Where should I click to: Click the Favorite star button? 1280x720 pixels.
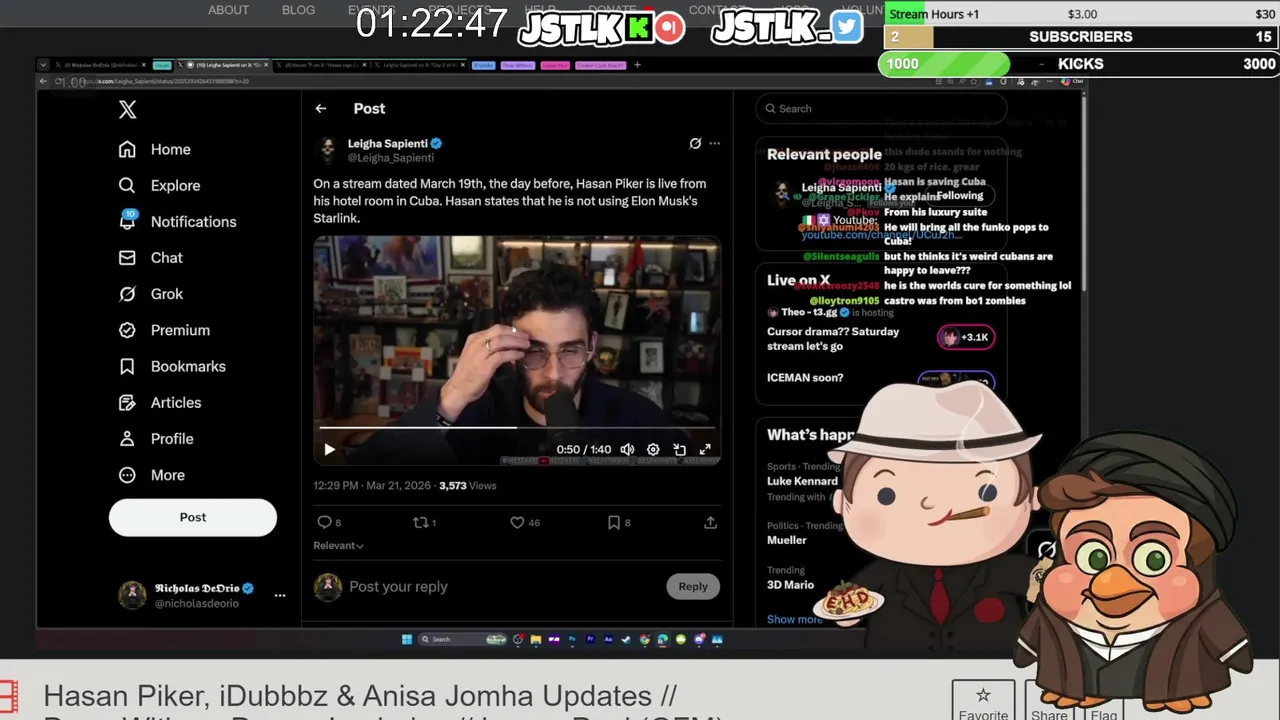coord(983,702)
